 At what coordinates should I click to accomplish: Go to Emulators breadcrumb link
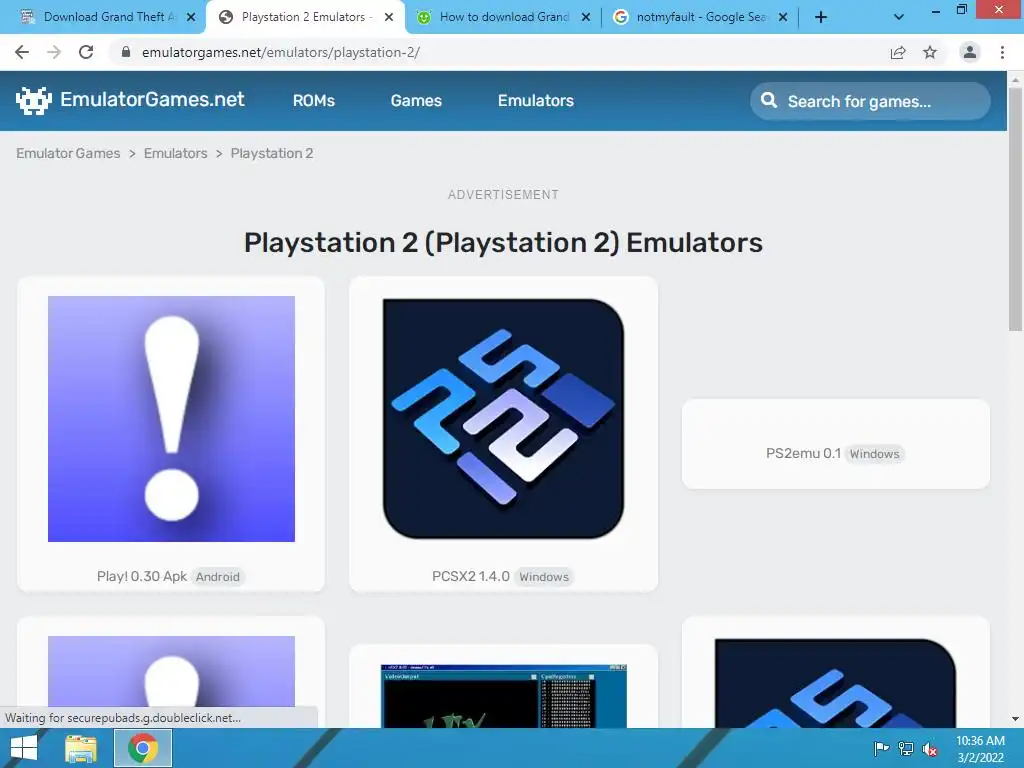click(x=175, y=153)
